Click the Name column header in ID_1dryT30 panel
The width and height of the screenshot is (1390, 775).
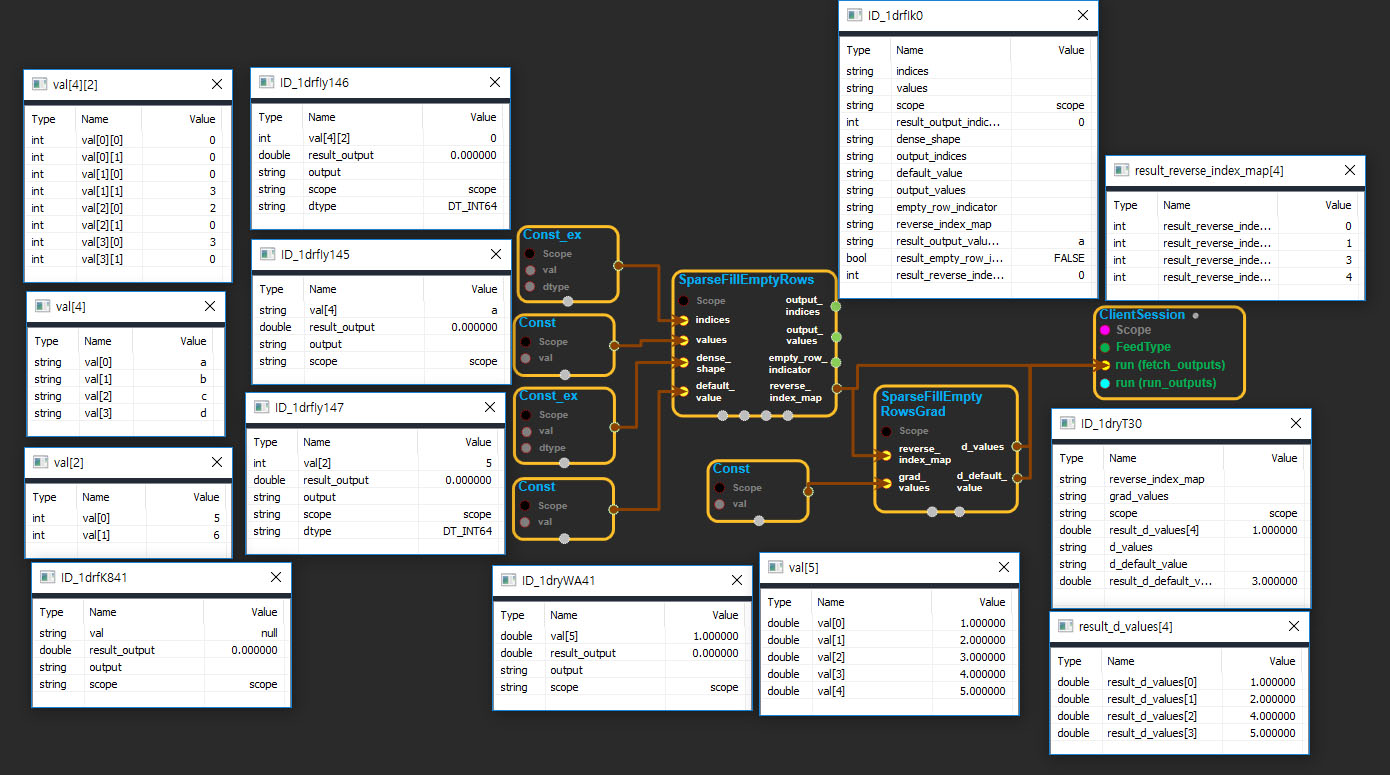coord(1123,458)
